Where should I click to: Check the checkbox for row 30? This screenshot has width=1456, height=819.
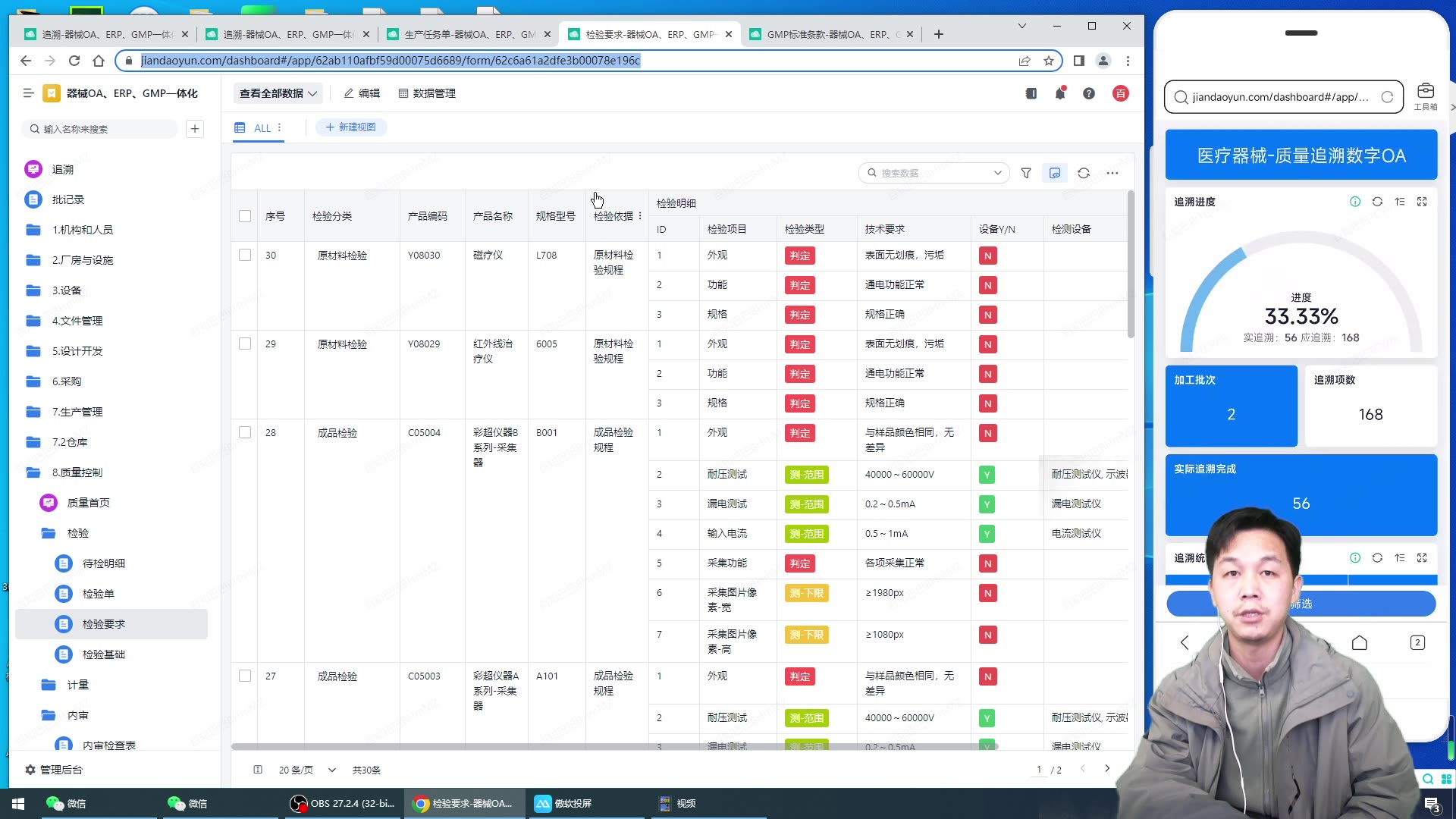[x=245, y=256]
